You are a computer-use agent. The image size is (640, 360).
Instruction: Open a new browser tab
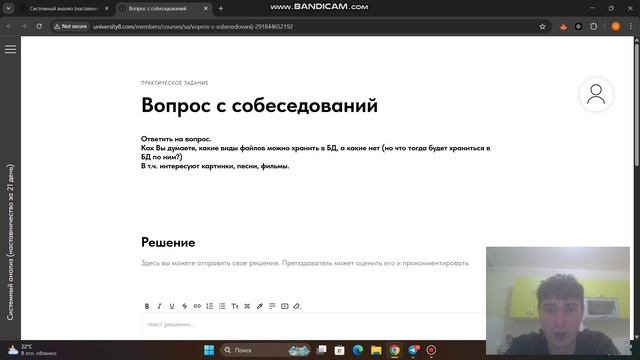tap(220, 9)
